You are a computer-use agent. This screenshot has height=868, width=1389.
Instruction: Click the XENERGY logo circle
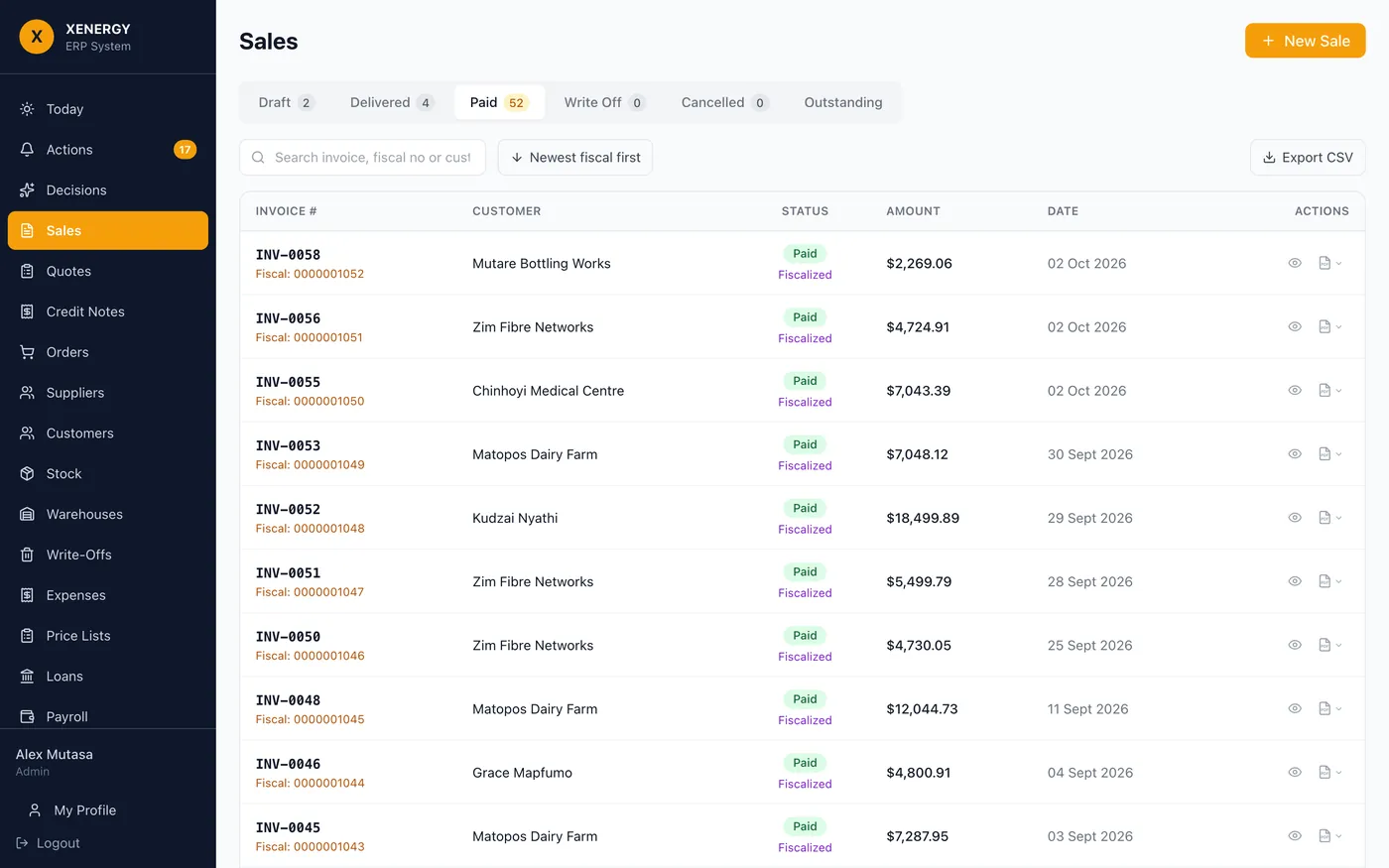coord(37,37)
